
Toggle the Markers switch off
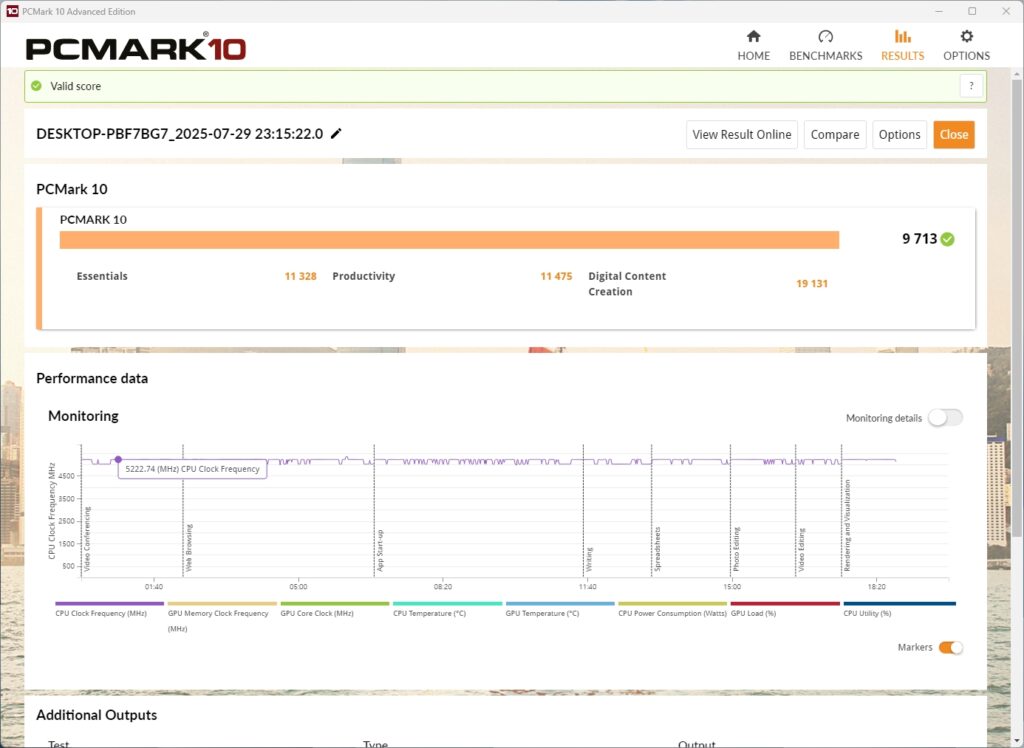tap(951, 647)
